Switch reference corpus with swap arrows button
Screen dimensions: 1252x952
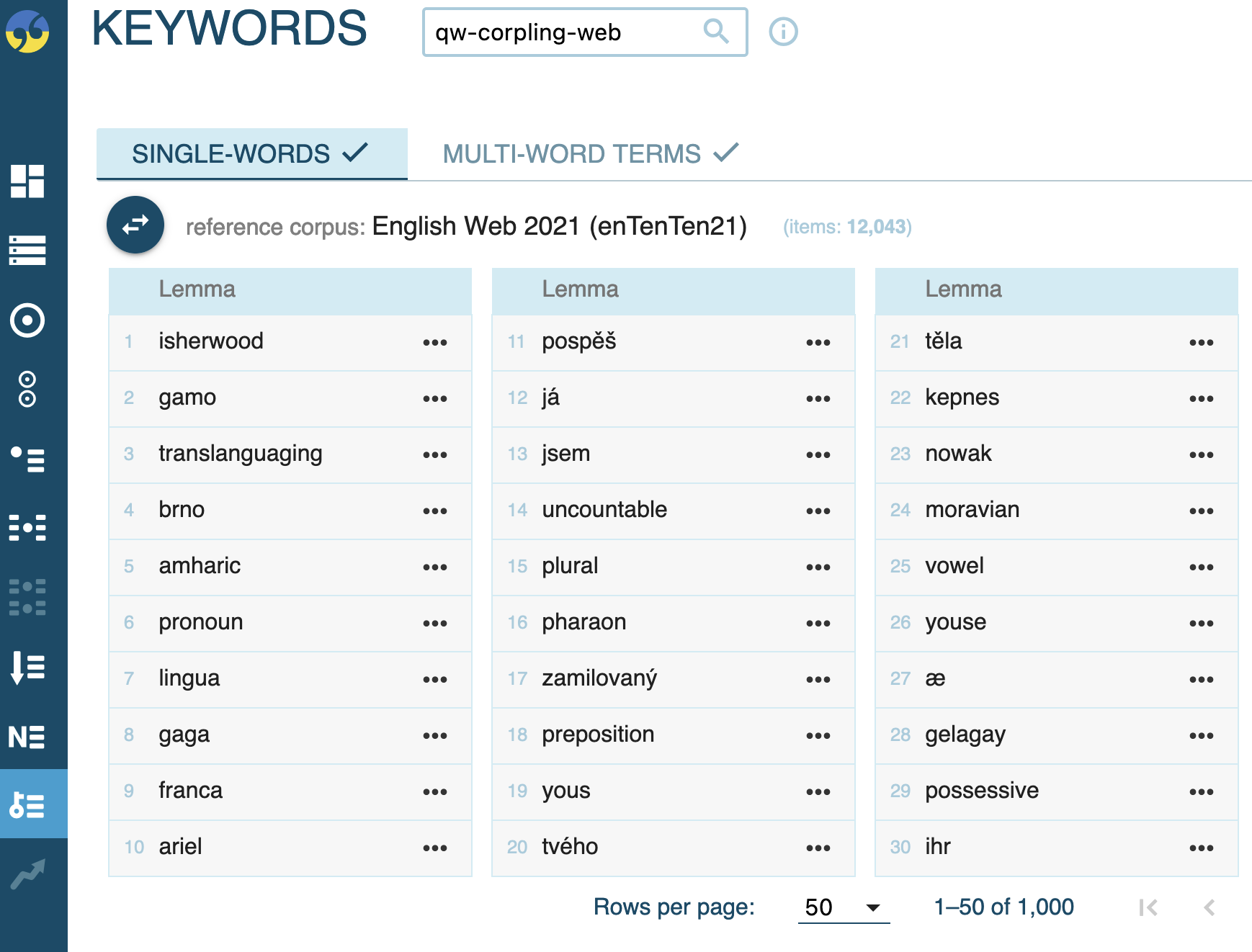coord(135,225)
